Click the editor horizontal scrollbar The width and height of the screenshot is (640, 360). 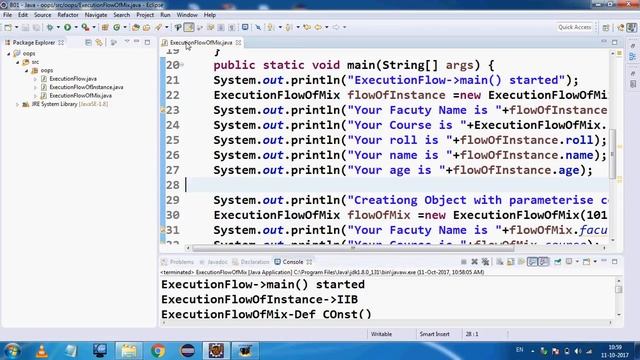pos(353,248)
